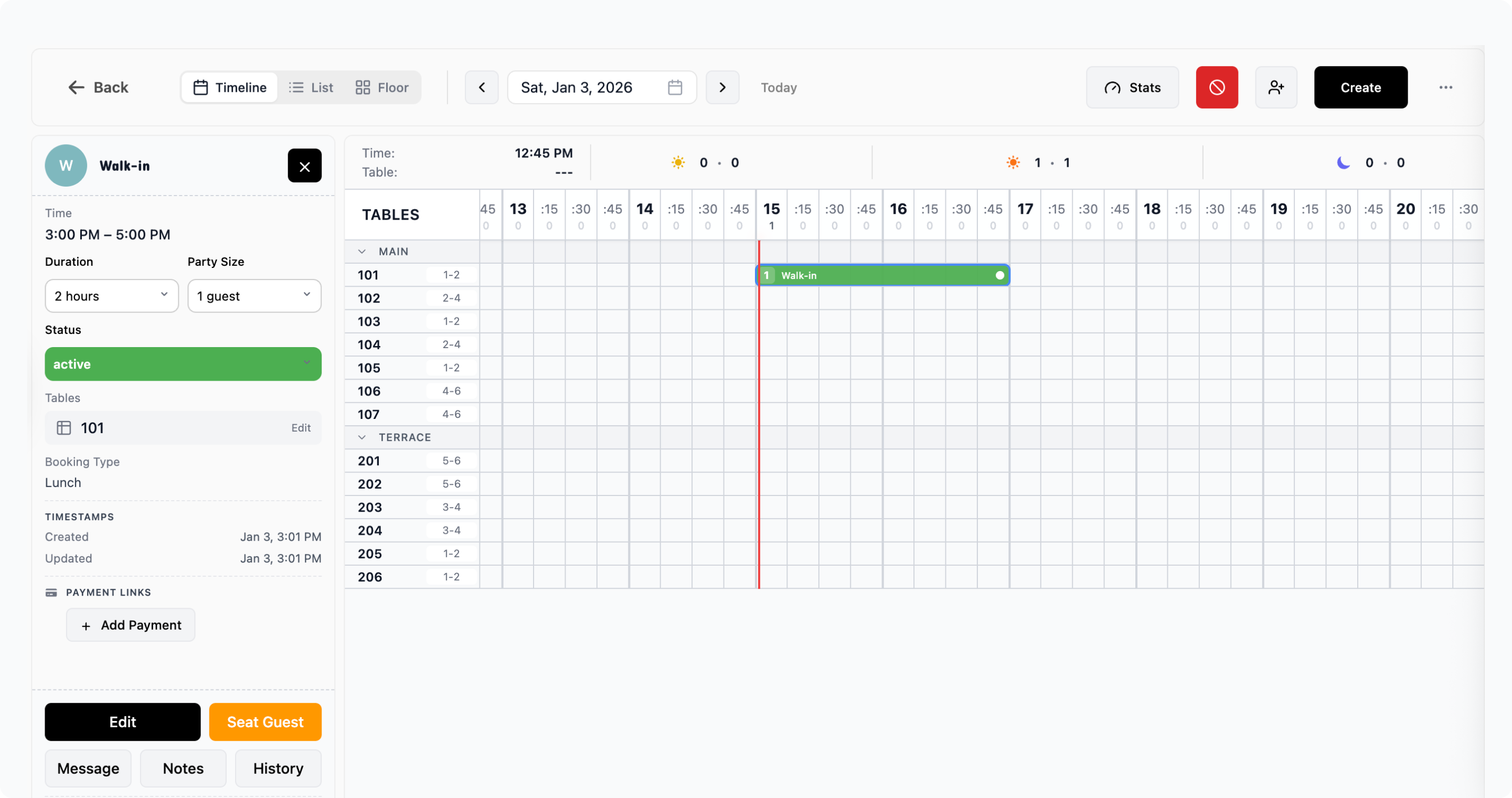
Task: Close the Walk-in details panel
Action: (304, 166)
